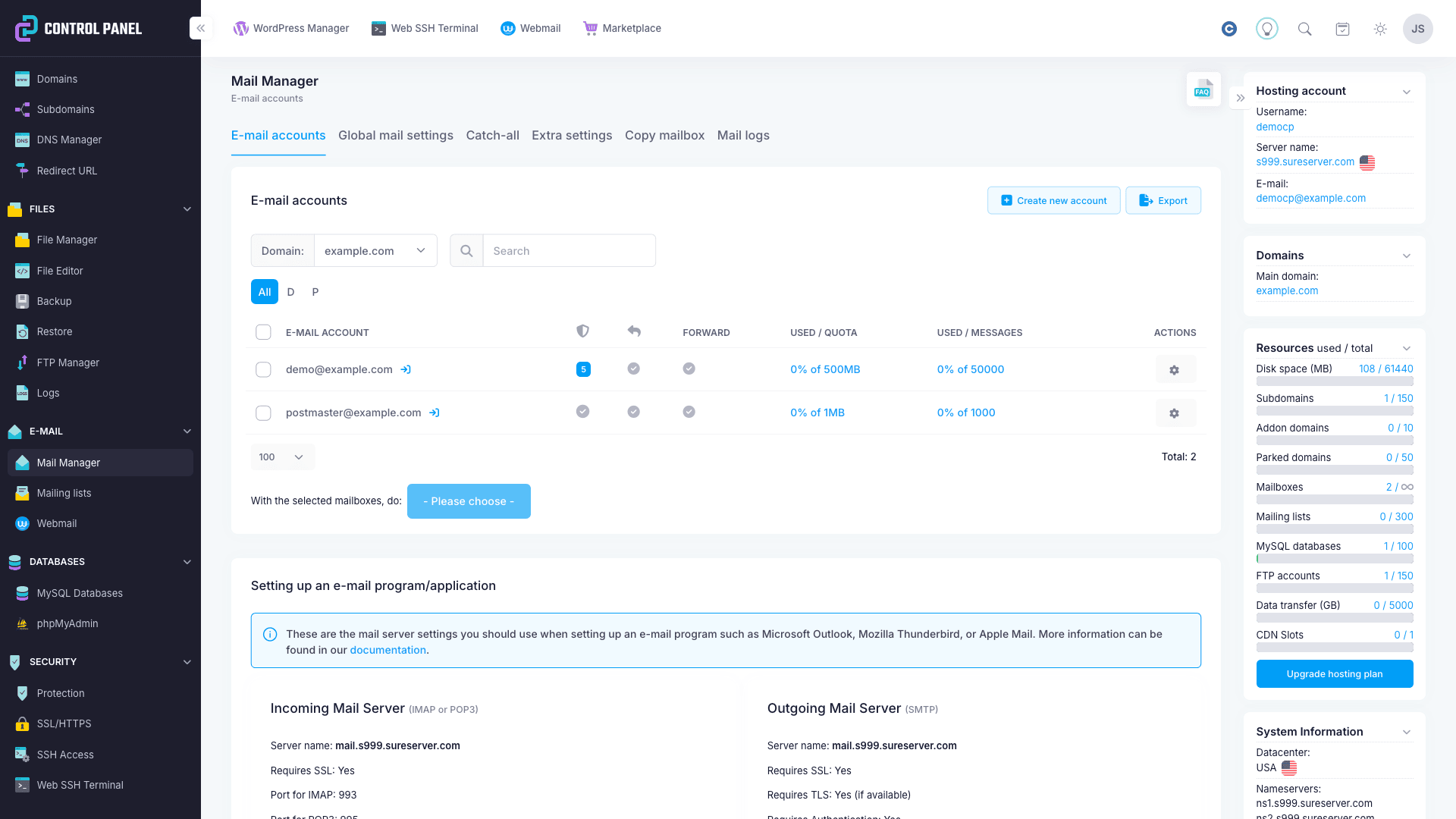Screen dimensions: 1456x819
Task: Check the demo@example.com mailbox checkbox
Action: click(263, 370)
